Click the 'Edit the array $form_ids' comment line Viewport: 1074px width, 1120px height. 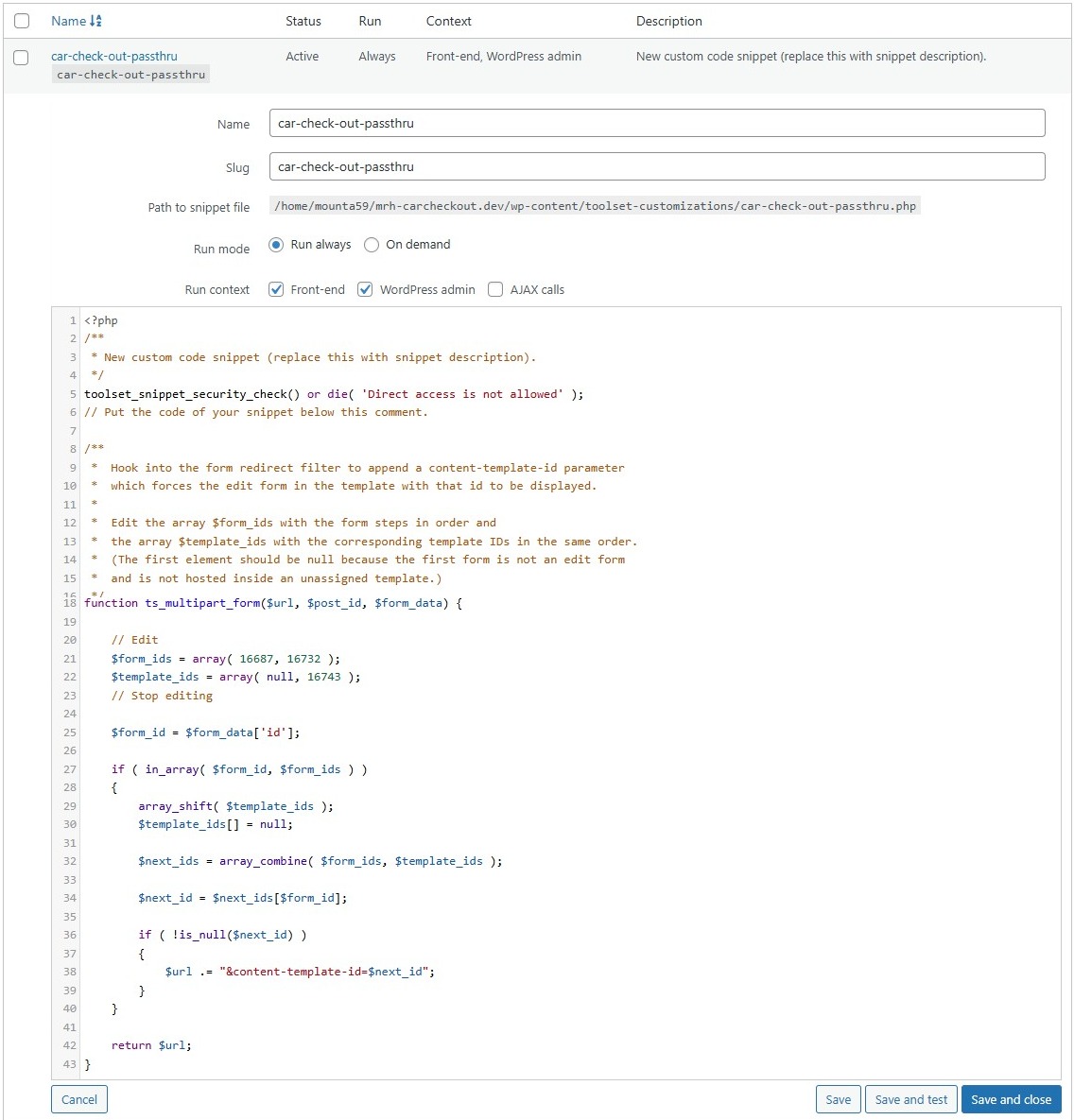pyautogui.click(x=303, y=523)
